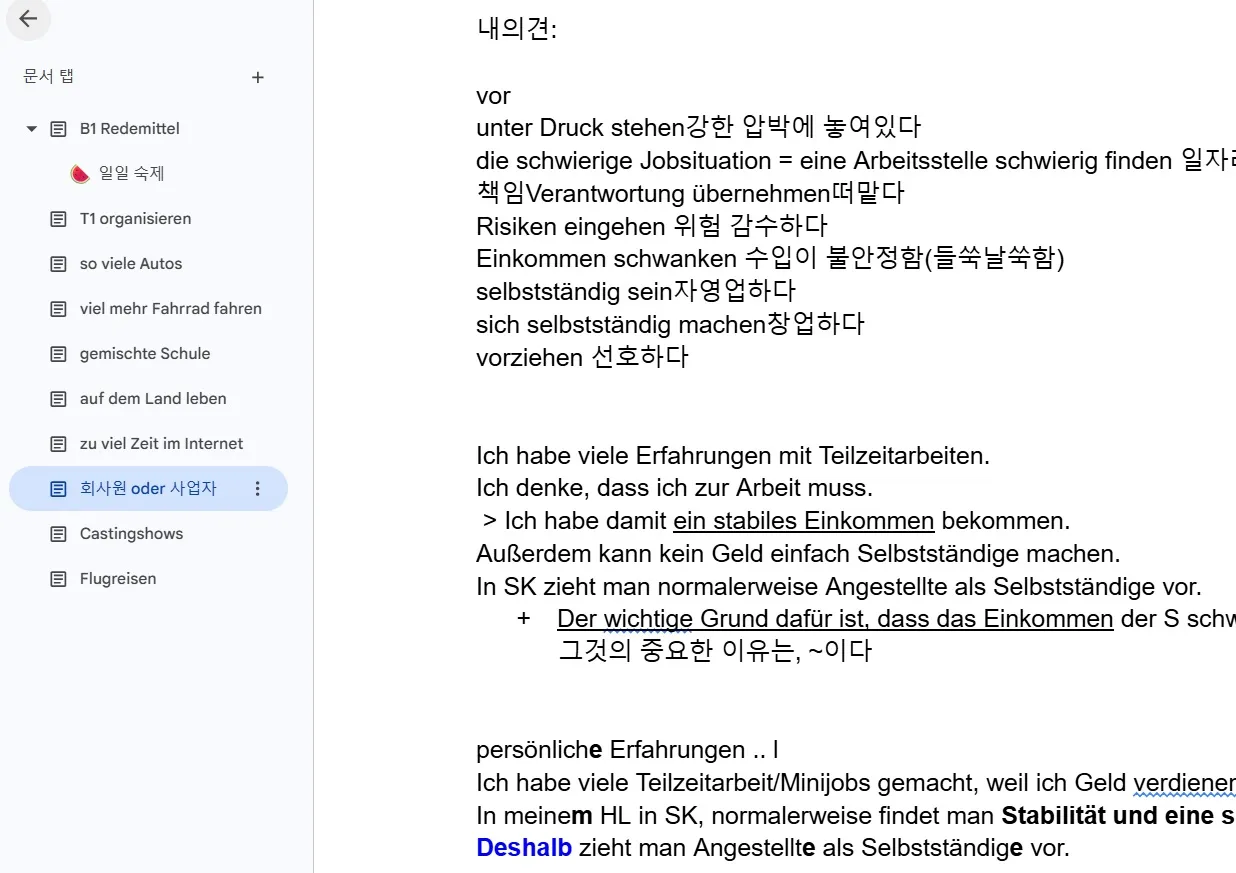Click the document icon beside T1 organisieren
The height and width of the screenshot is (873, 1236).
pyautogui.click(x=59, y=219)
